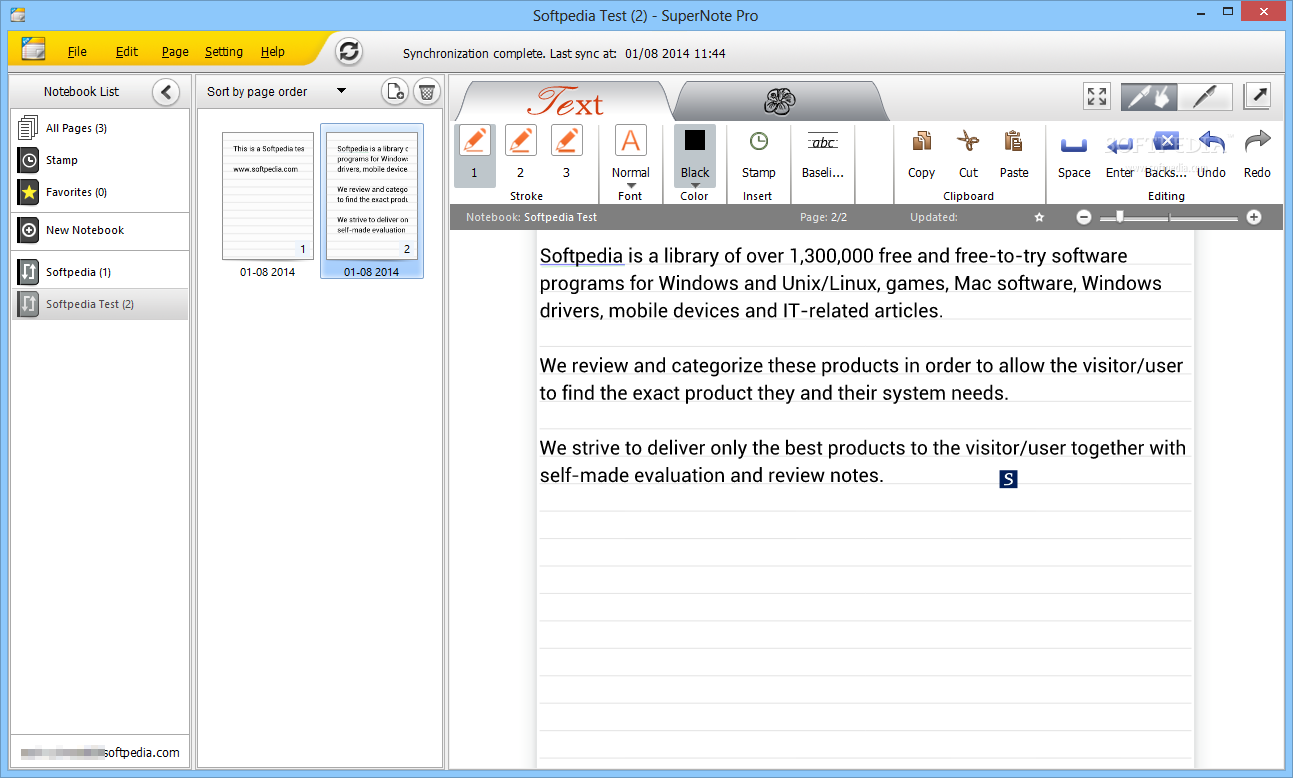
Task: Open the Edit menu
Action: click(127, 52)
